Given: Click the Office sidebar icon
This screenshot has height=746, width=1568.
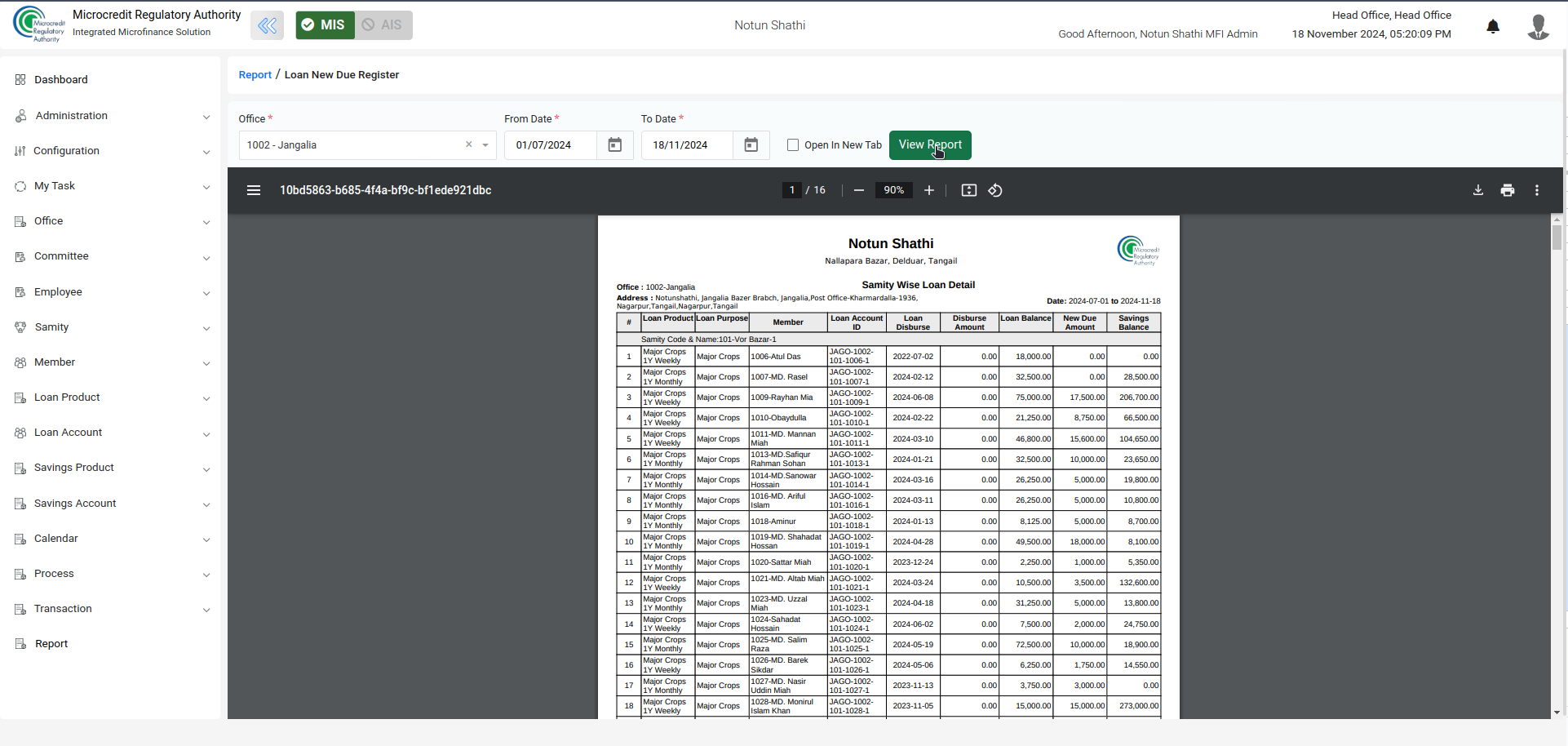Looking at the screenshot, I should (20, 221).
